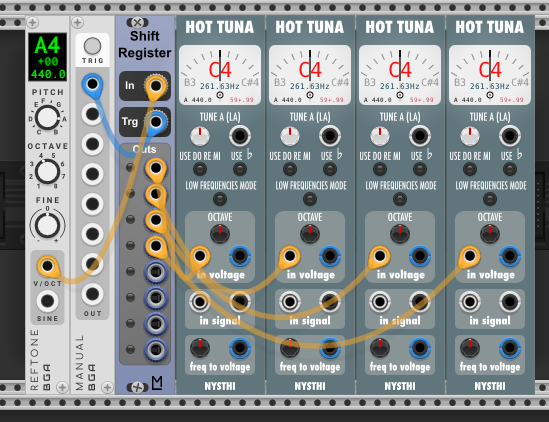Click the first blue-ringed jack below TRIG

pyautogui.click(x=92, y=84)
